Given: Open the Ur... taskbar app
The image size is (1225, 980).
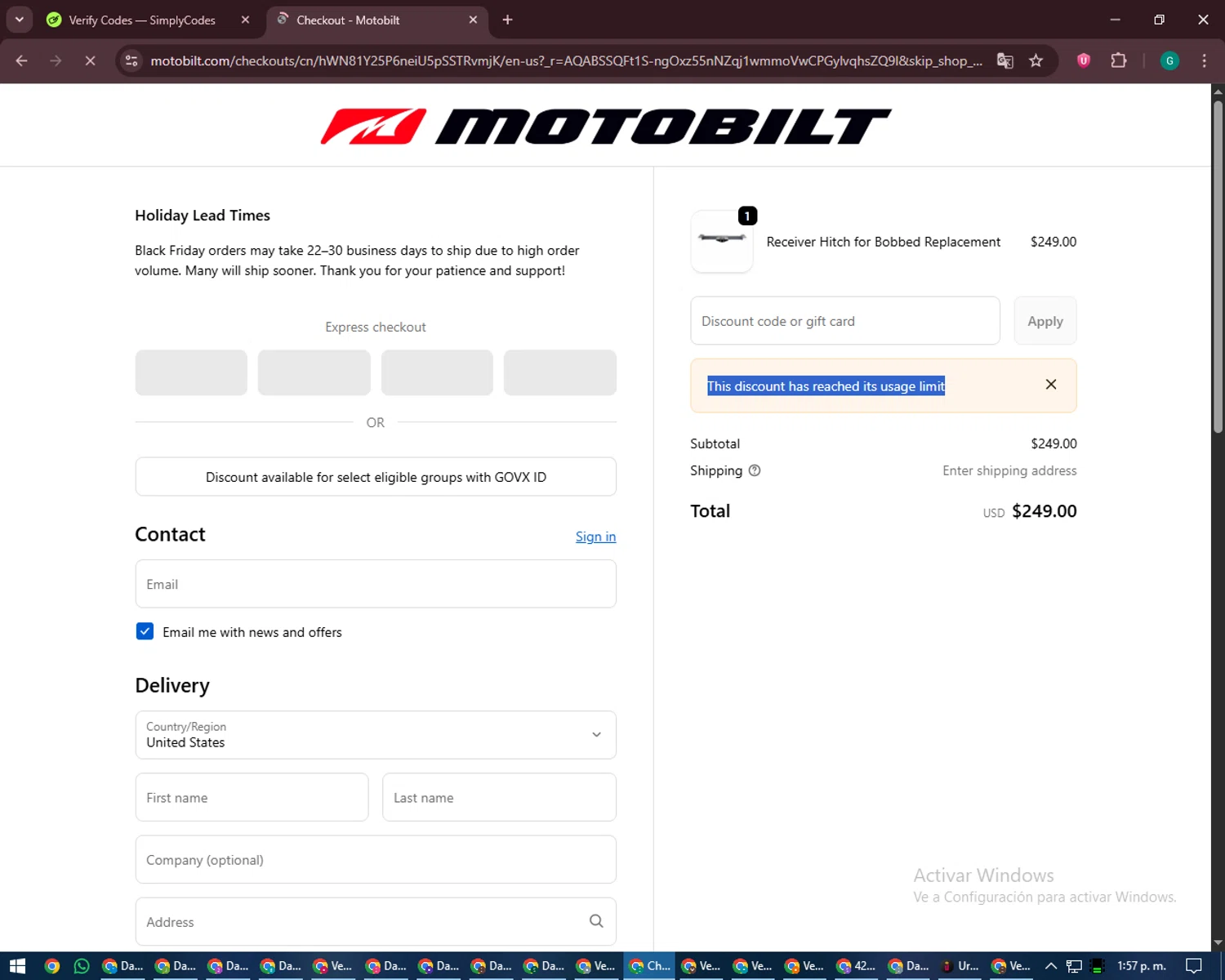Looking at the screenshot, I should click(x=960, y=966).
